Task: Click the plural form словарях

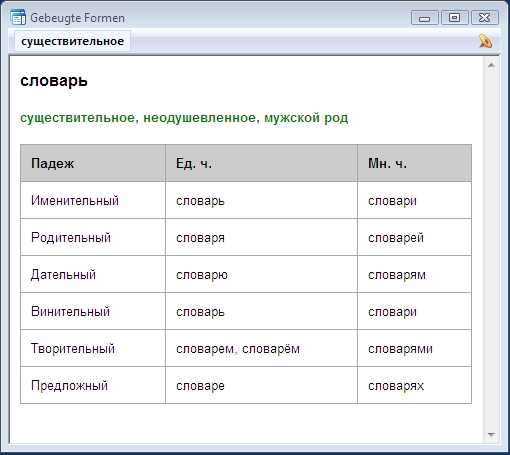Action: pyautogui.click(x=396, y=386)
